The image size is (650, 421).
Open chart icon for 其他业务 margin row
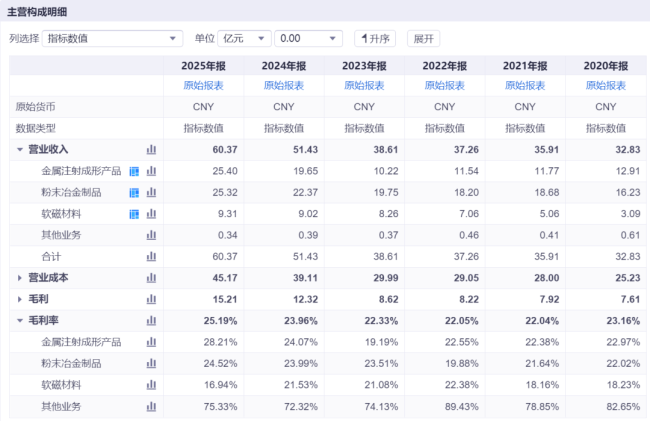(151, 406)
